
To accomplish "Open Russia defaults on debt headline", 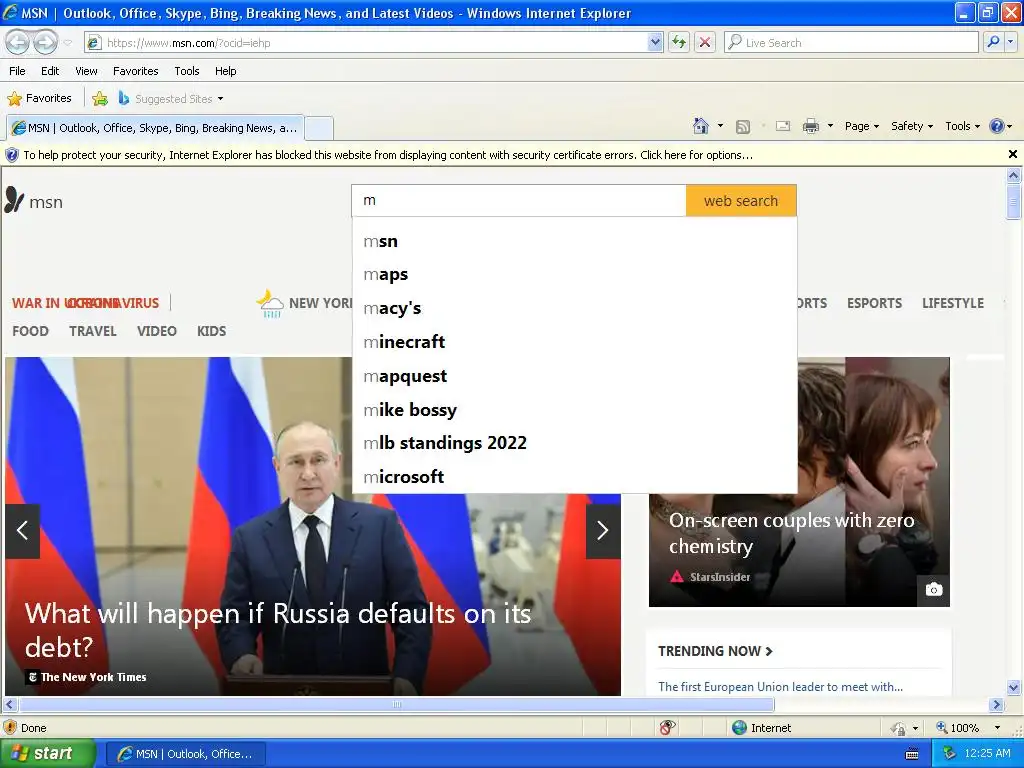I will tap(278, 630).
